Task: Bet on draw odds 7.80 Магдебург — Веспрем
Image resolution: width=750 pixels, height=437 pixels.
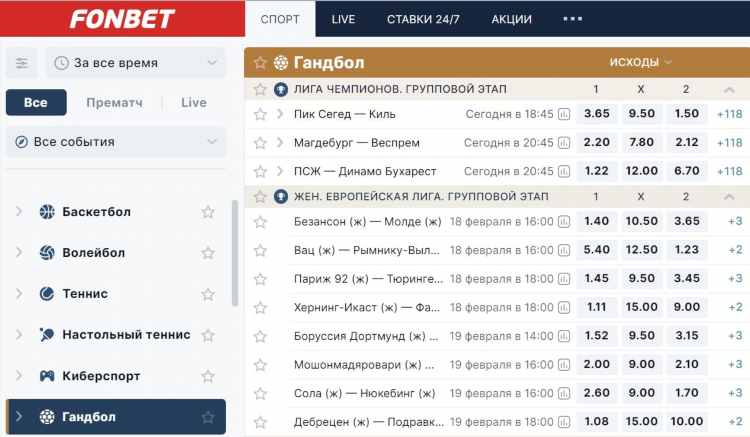Action: (x=641, y=142)
